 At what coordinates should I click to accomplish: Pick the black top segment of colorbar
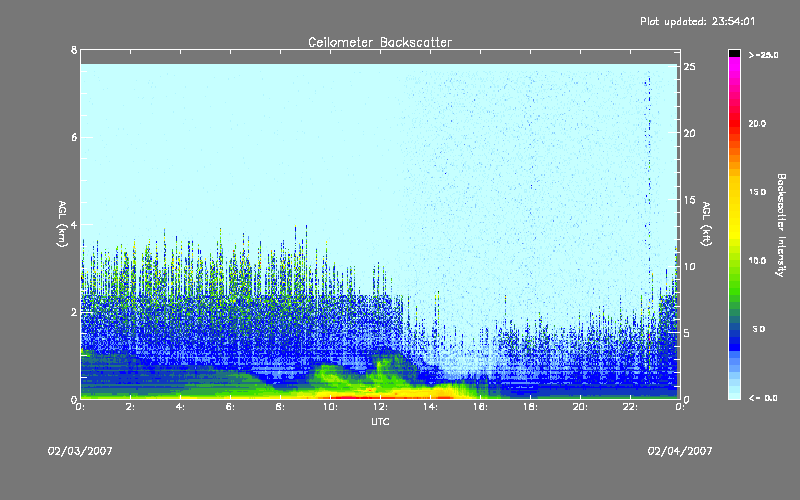click(734, 53)
